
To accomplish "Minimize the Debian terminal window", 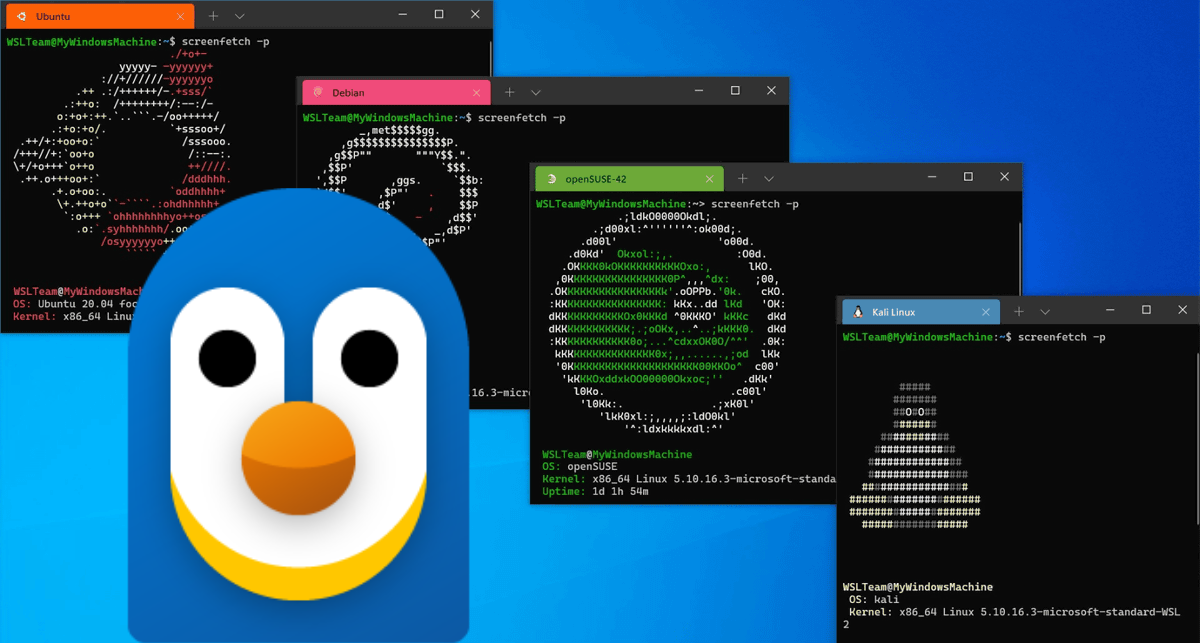I will 699,91.
